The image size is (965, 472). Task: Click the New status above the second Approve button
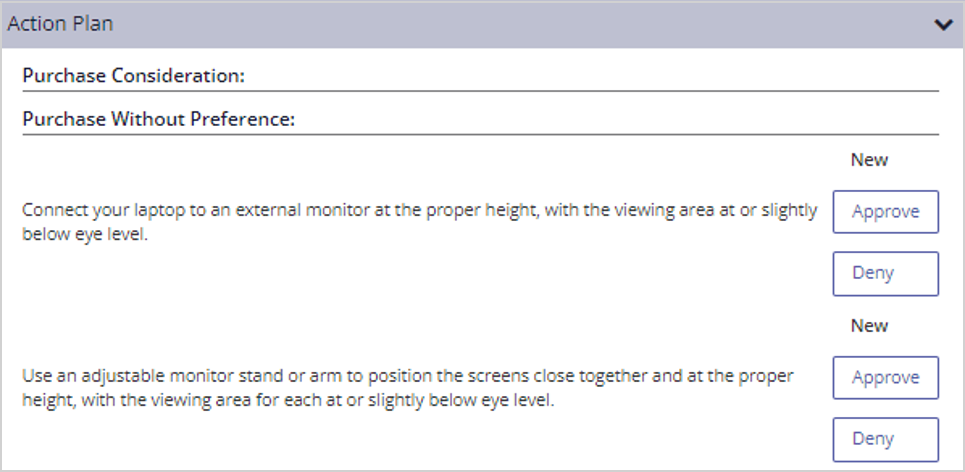[x=870, y=326]
